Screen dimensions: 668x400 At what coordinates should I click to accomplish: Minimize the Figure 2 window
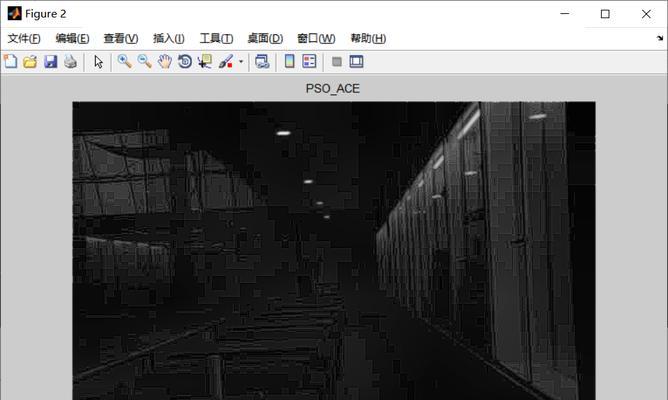pos(565,14)
